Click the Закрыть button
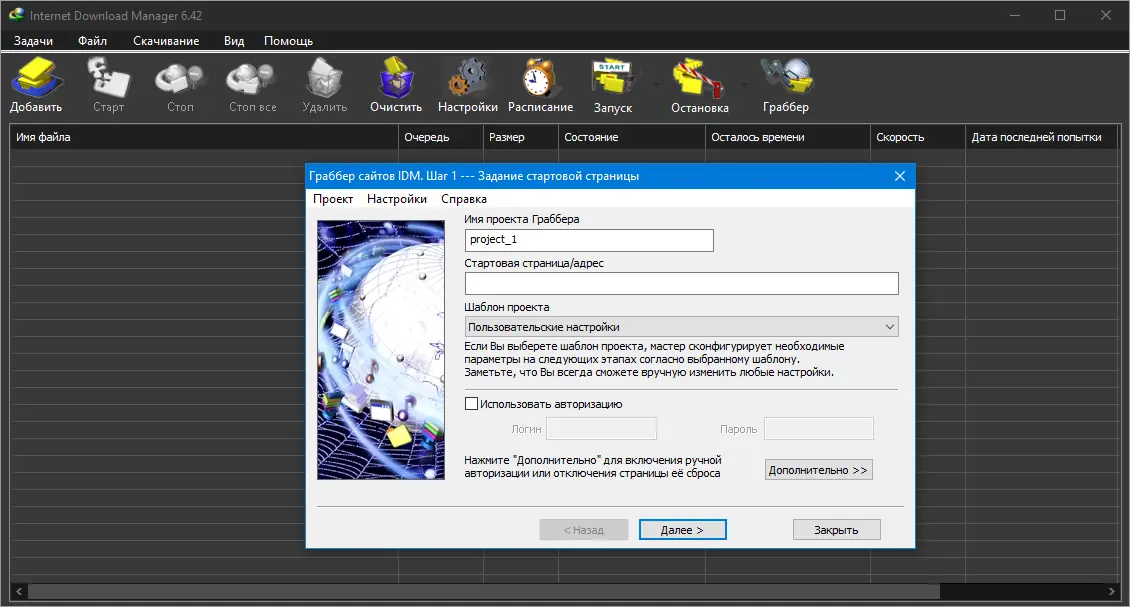Image resolution: width=1130 pixels, height=607 pixels. click(836, 529)
